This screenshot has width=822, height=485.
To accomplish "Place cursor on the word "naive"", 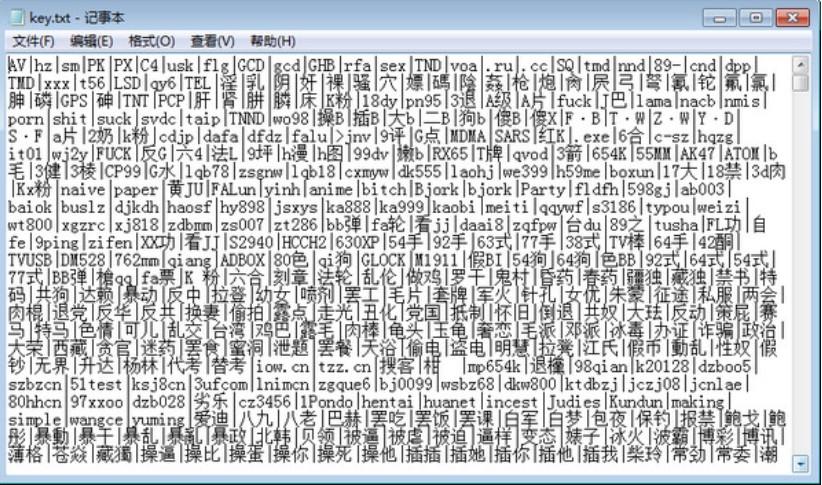I will (x=82, y=189).
